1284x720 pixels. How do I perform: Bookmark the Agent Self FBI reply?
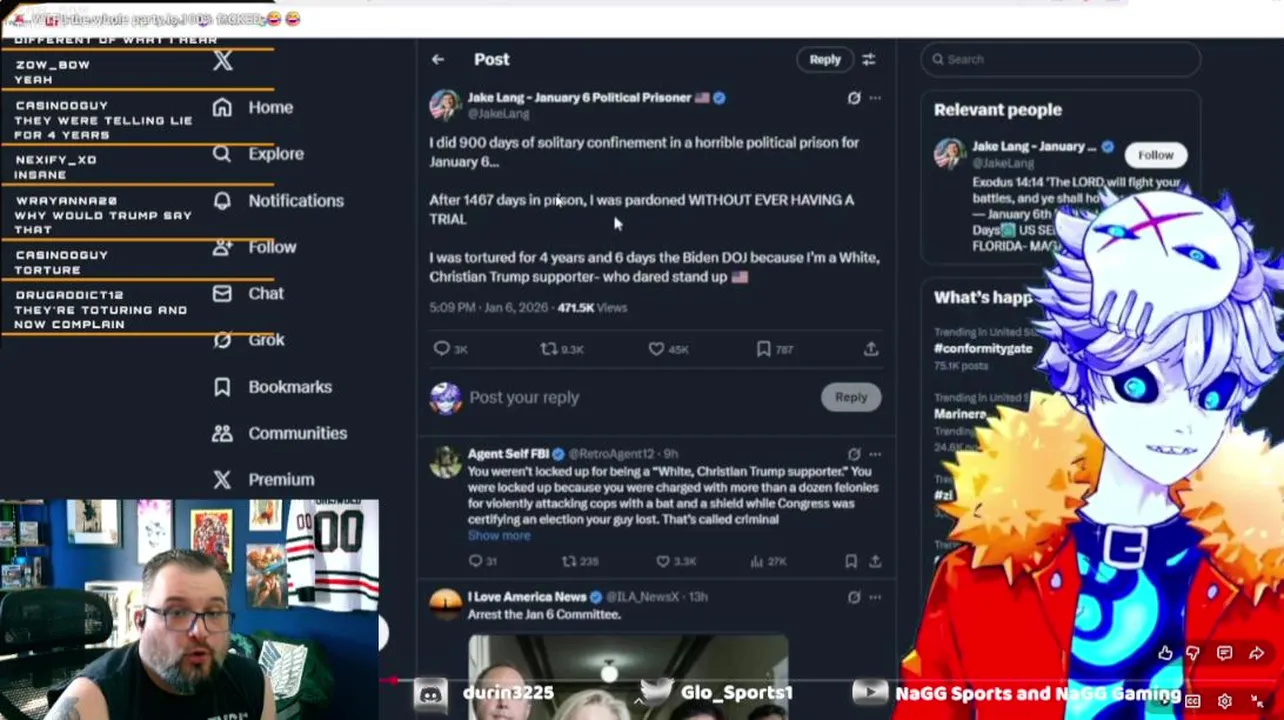851,561
